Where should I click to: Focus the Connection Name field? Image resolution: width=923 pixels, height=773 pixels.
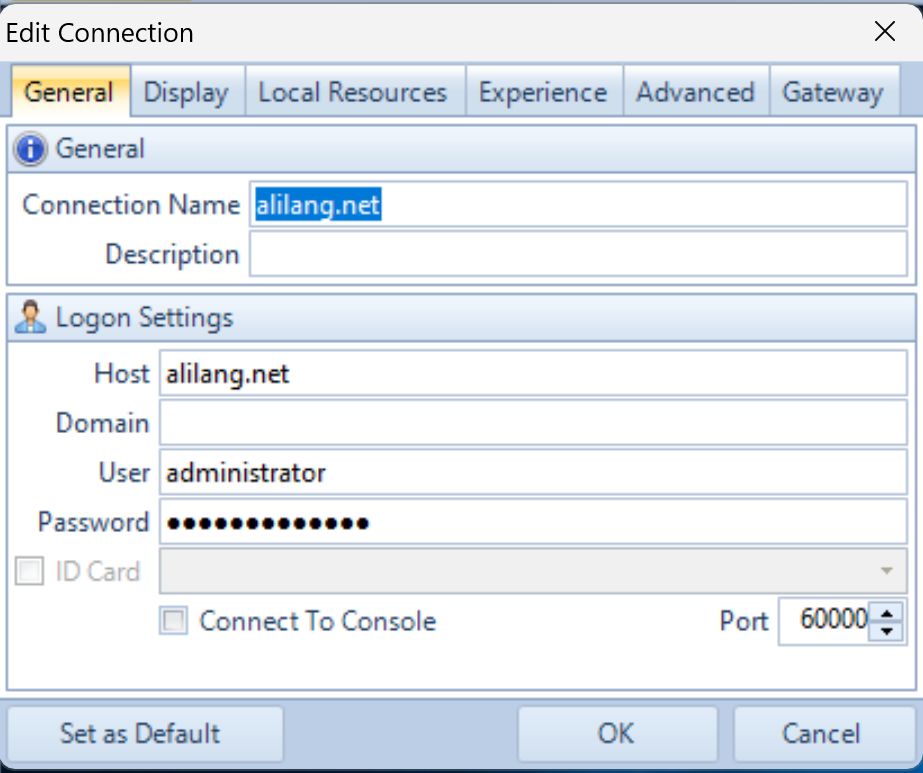click(578, 205)
